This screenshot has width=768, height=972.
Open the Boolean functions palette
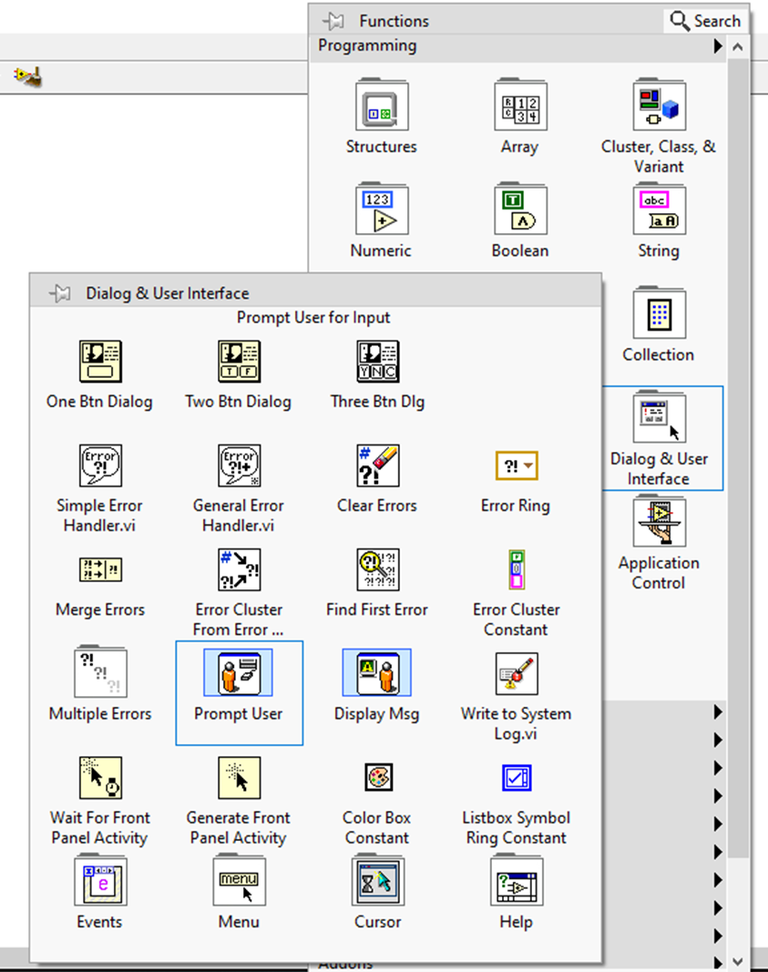[x=520, y=209]
